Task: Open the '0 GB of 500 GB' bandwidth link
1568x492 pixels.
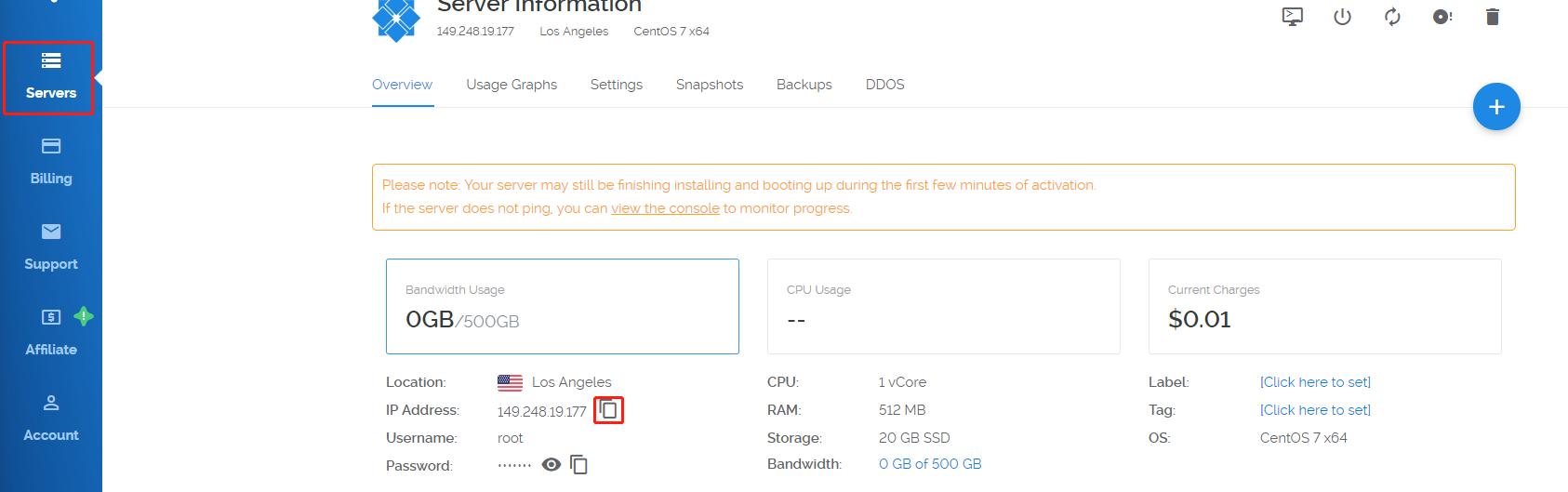Action: click(x=930, y=464)
